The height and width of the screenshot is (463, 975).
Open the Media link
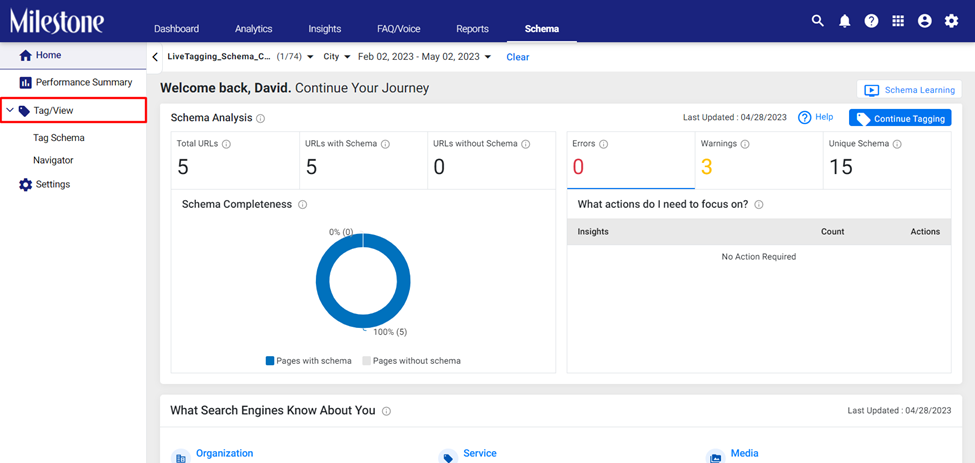pos(744,454)
